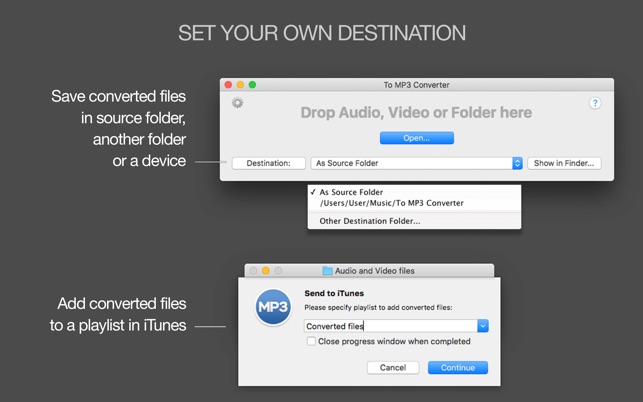
Task: Click the blue Open... button
Action: 417,138
